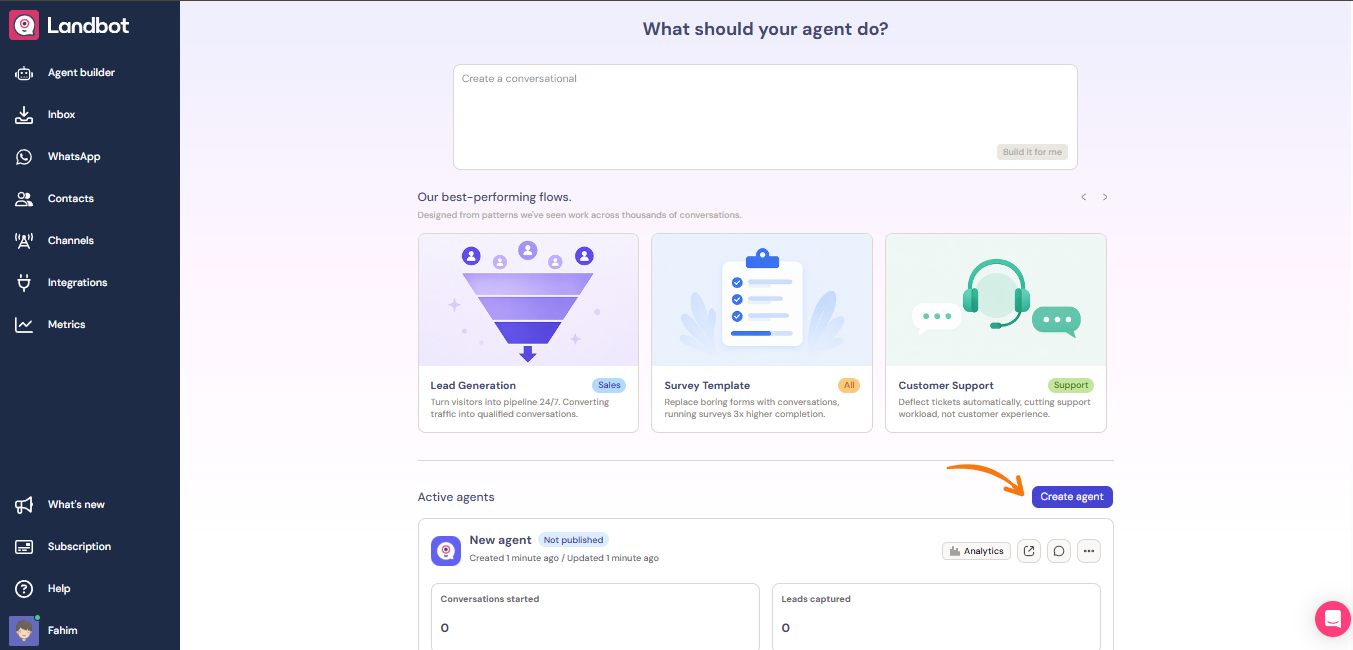Click the All tag on Survey Template
Viewport: 1353px width, 650px height.
849,385
